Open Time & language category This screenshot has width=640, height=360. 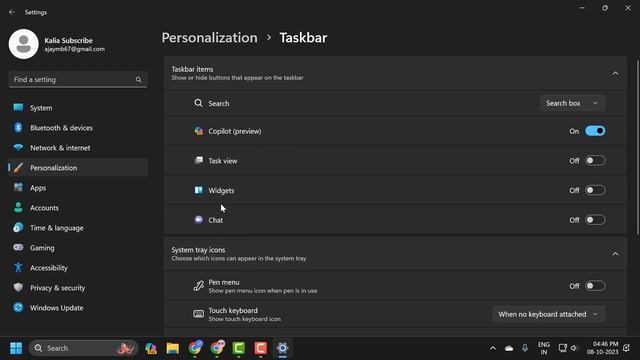click(x=78, y=228)
